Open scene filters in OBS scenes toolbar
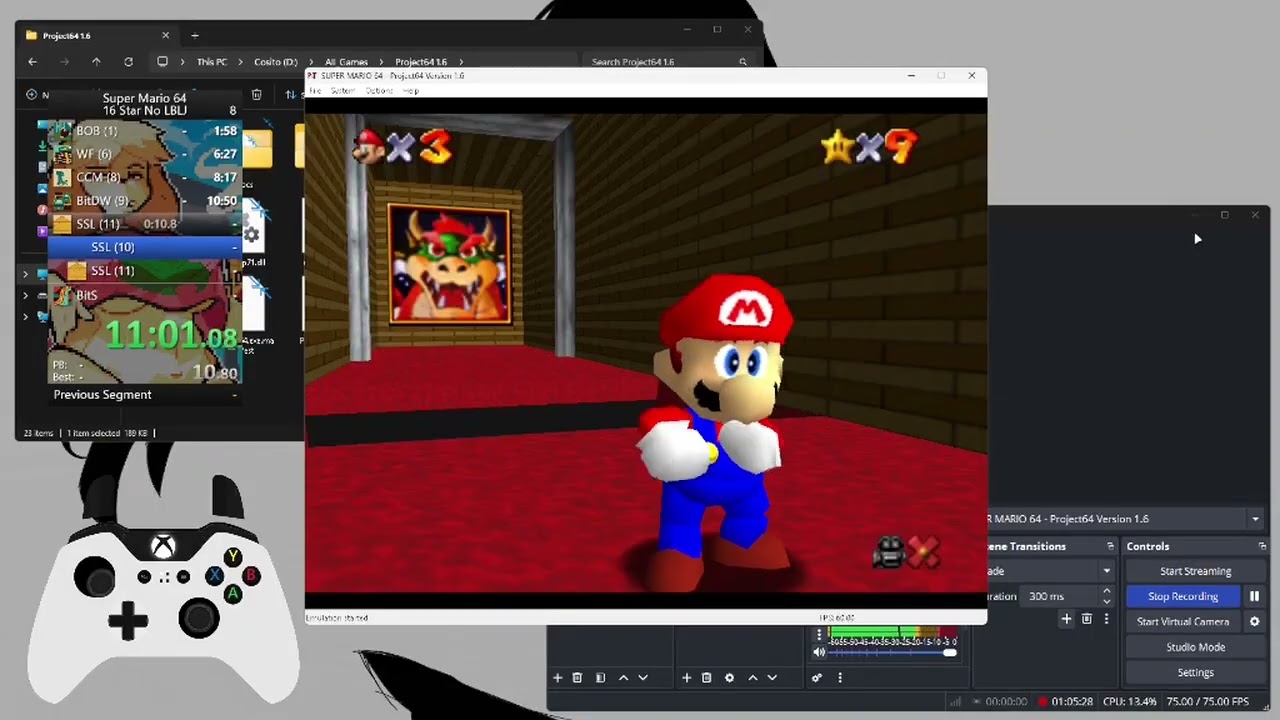The image size is (1280, 720). click(600, 677)
